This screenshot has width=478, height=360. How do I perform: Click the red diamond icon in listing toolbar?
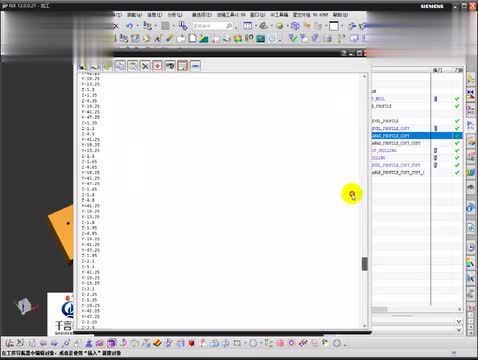(x=158, y=66)
